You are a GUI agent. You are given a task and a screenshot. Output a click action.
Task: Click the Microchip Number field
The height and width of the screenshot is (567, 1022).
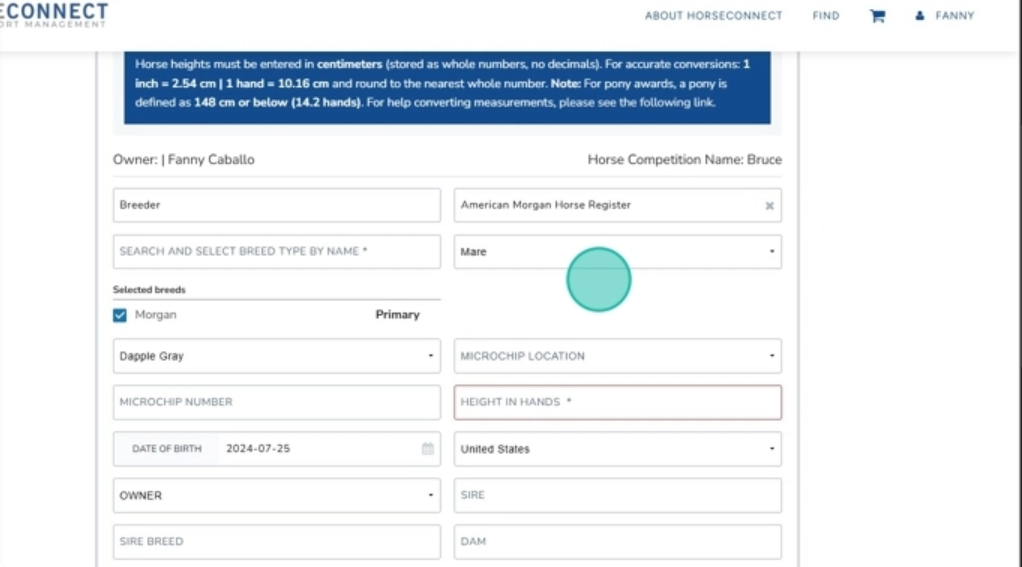click(277, 402)
